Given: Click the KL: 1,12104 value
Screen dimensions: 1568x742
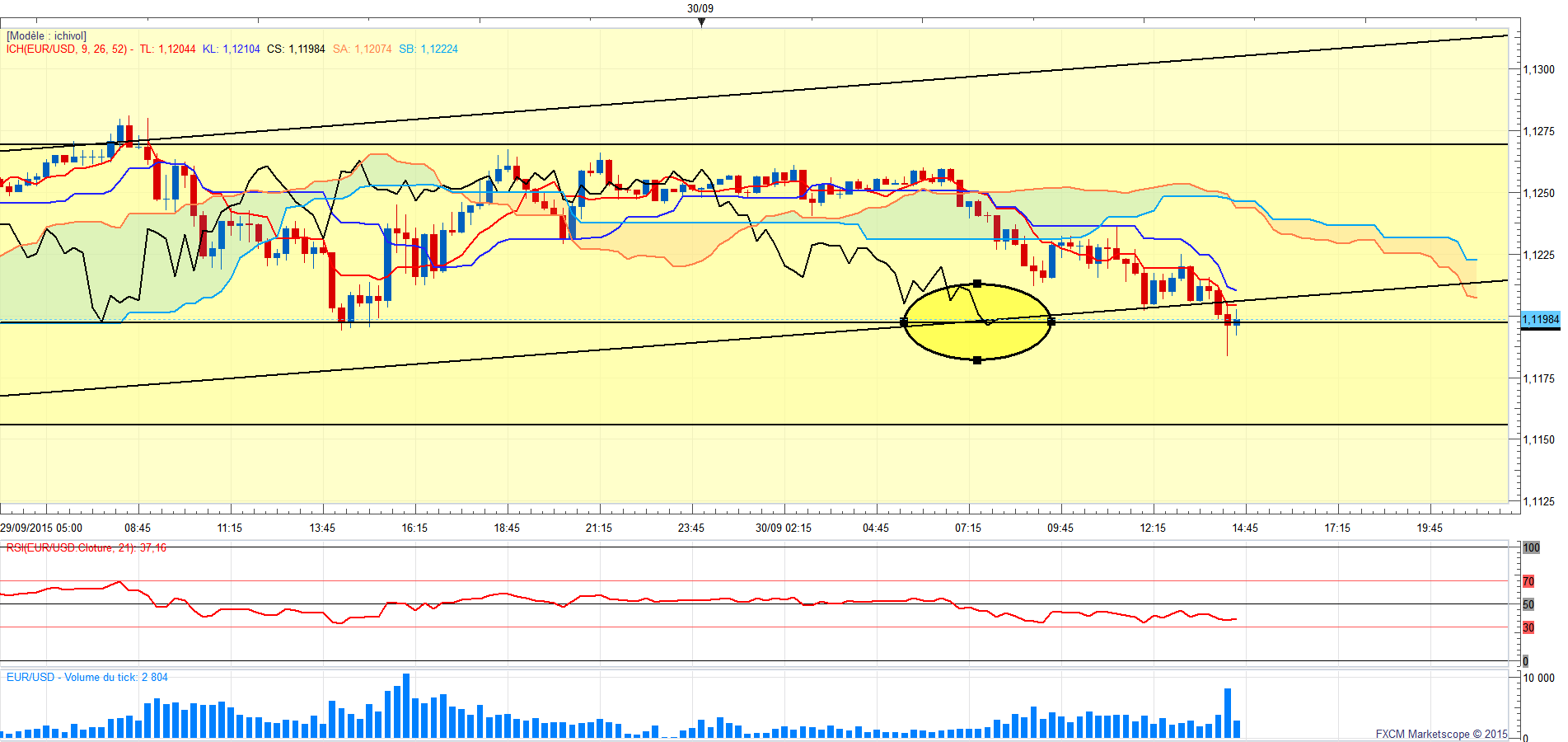Looking at the screenshot, I should tap(232, 49).
